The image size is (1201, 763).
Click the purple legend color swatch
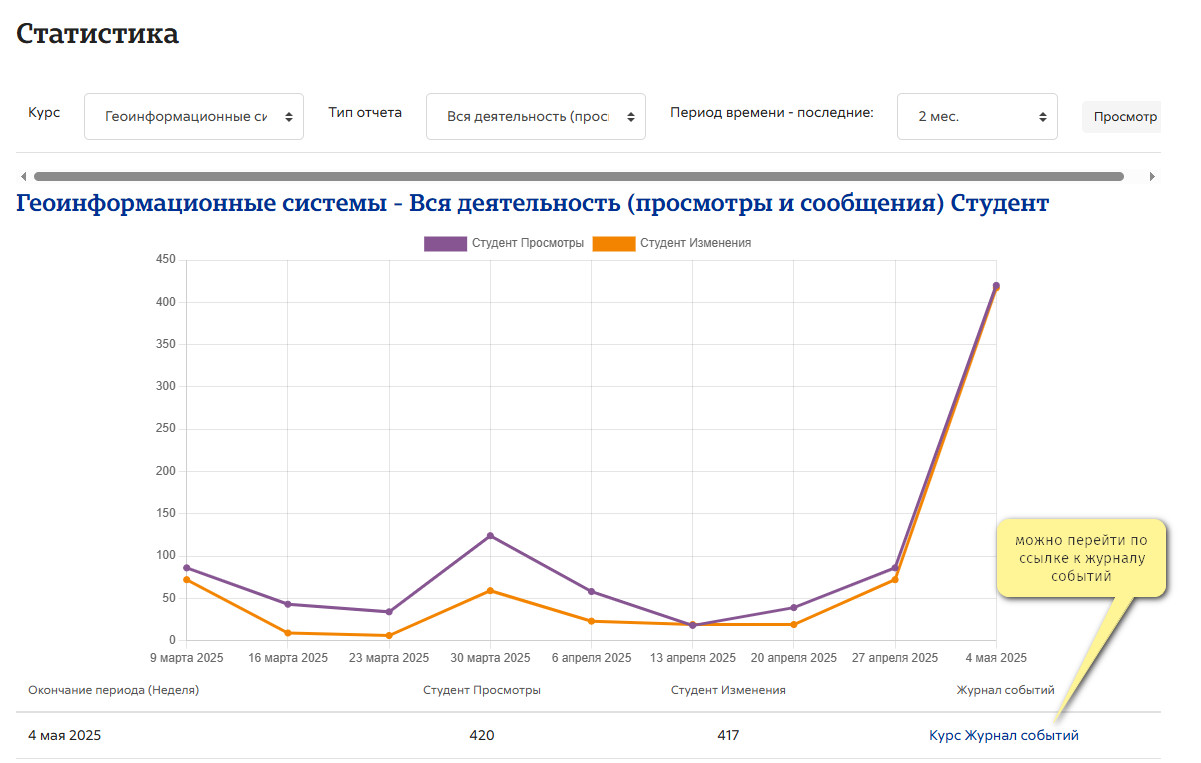point(445,243)
